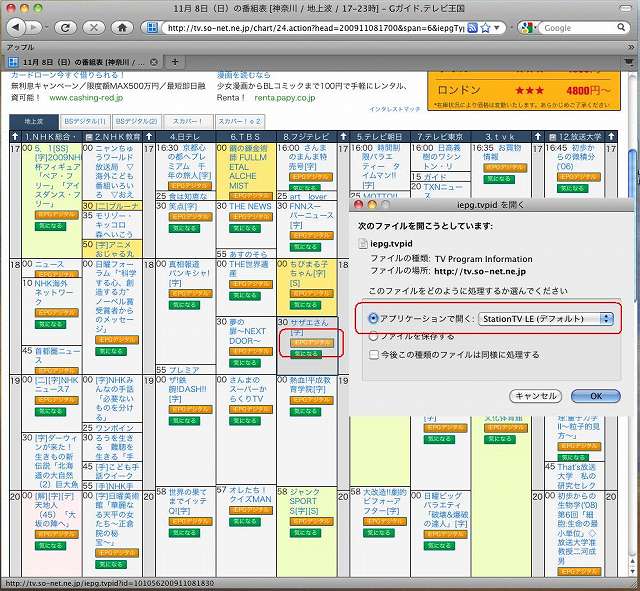Click up arrow left of 1.NHK総合

click(15, 136)
